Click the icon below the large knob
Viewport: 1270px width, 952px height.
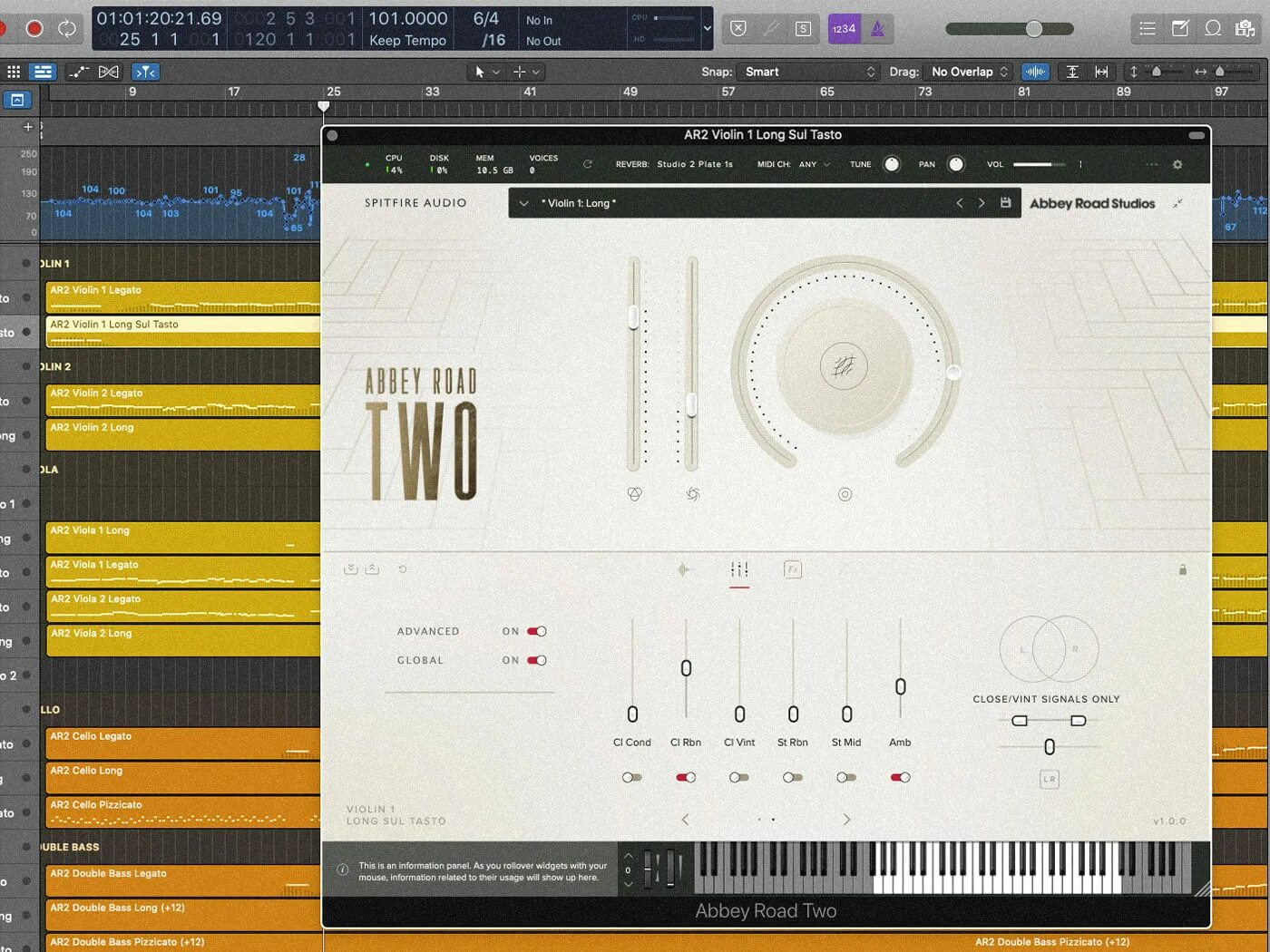pyautogui.click(x=845, y=494)
